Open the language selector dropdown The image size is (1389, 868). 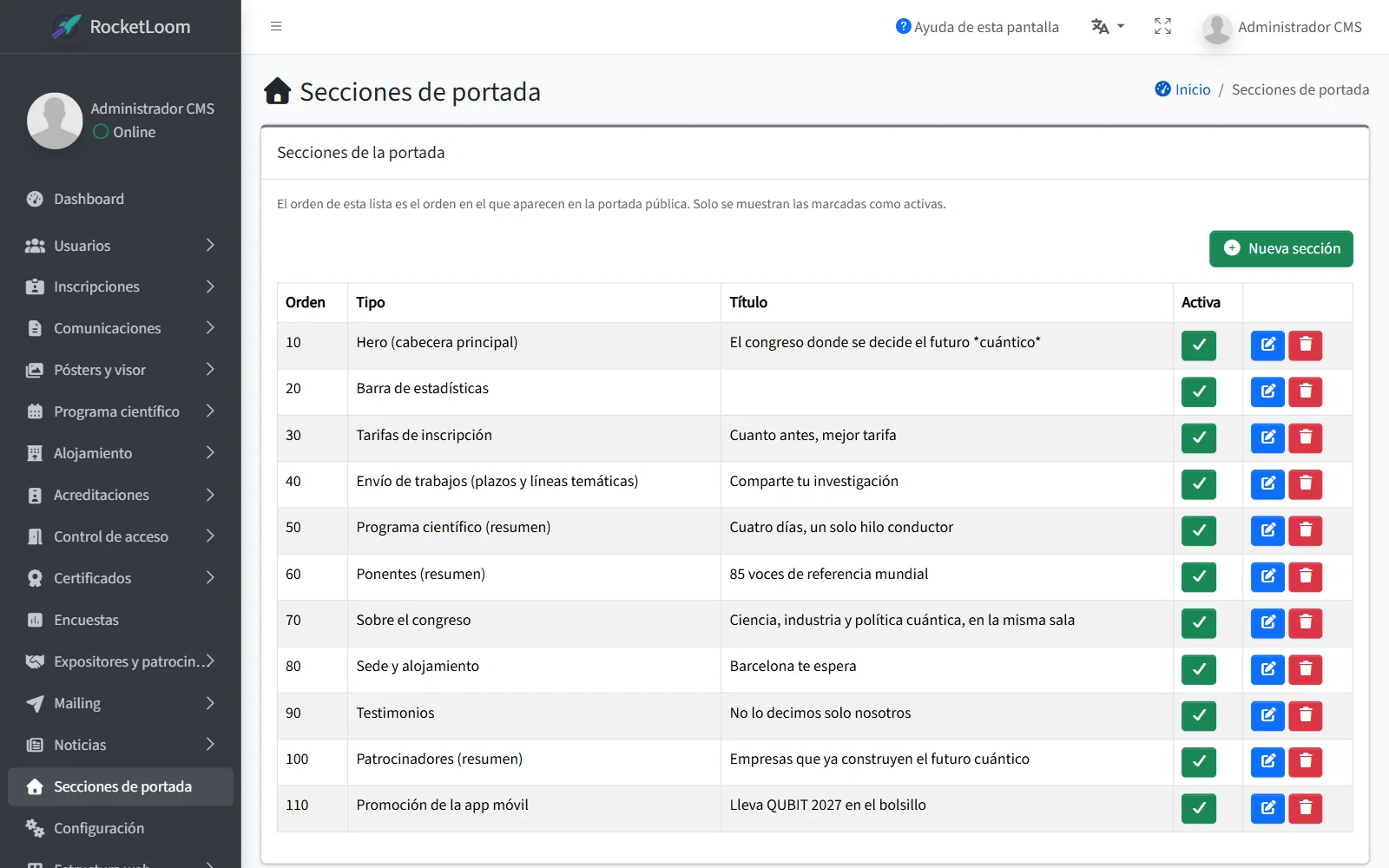pyautogui.click(x=1108, y=26)
